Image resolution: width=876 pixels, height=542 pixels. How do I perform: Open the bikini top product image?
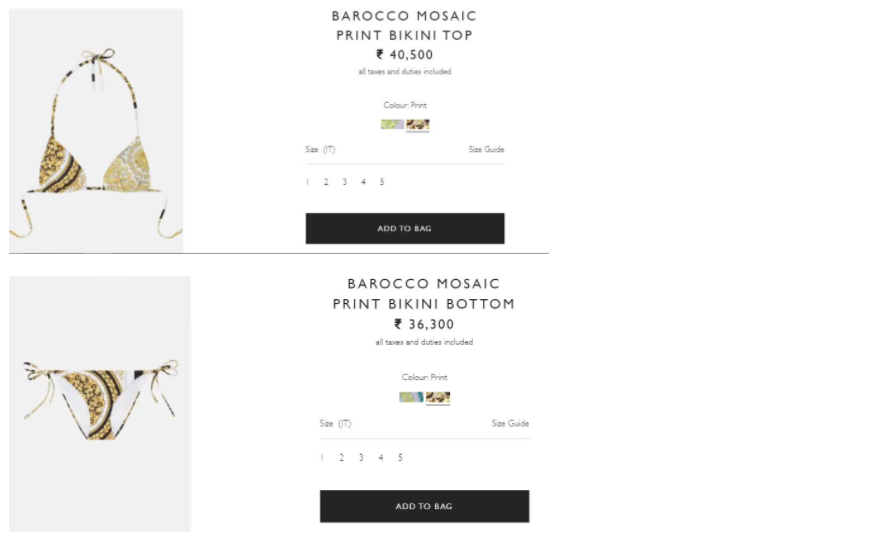(96, 130)
